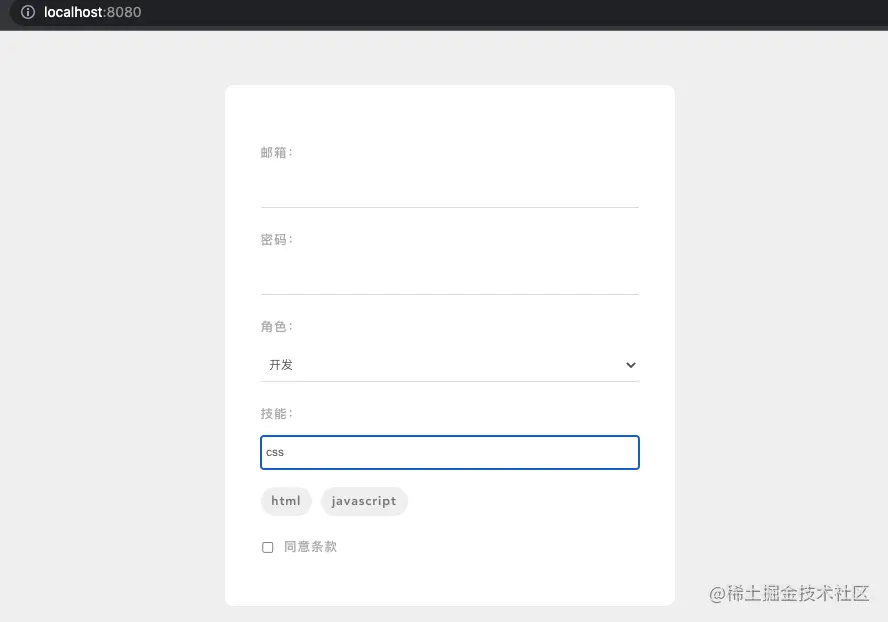This screenshot has height=622, width=888.
Task: Click the 技能 input containing css
Action: click(x=450, y=452)
